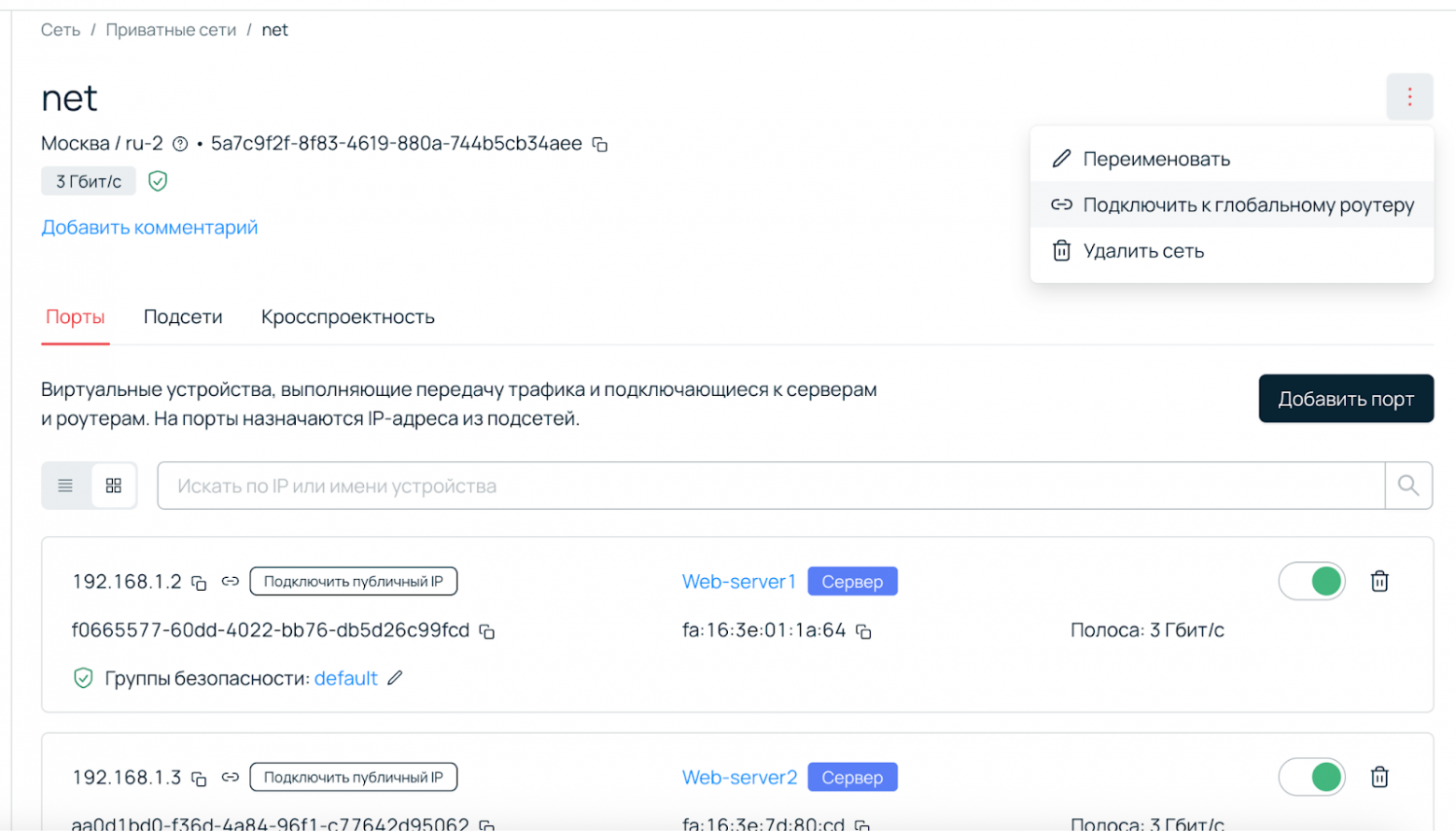Click the Добавить порт button
Image resolution: width=1456 pixels, height=831 pixels.
[x=1345, y=398]
